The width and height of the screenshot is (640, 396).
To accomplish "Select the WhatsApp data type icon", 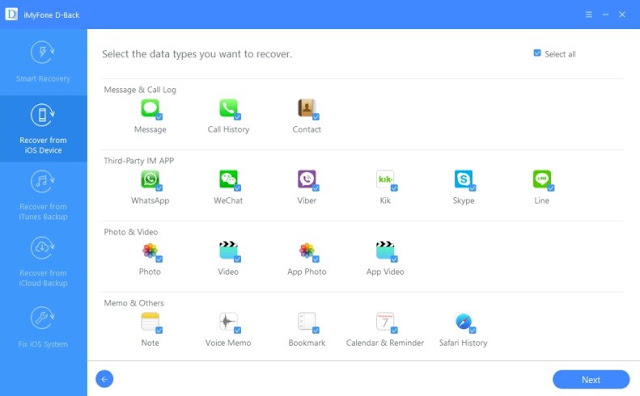I will coord(150,179).
